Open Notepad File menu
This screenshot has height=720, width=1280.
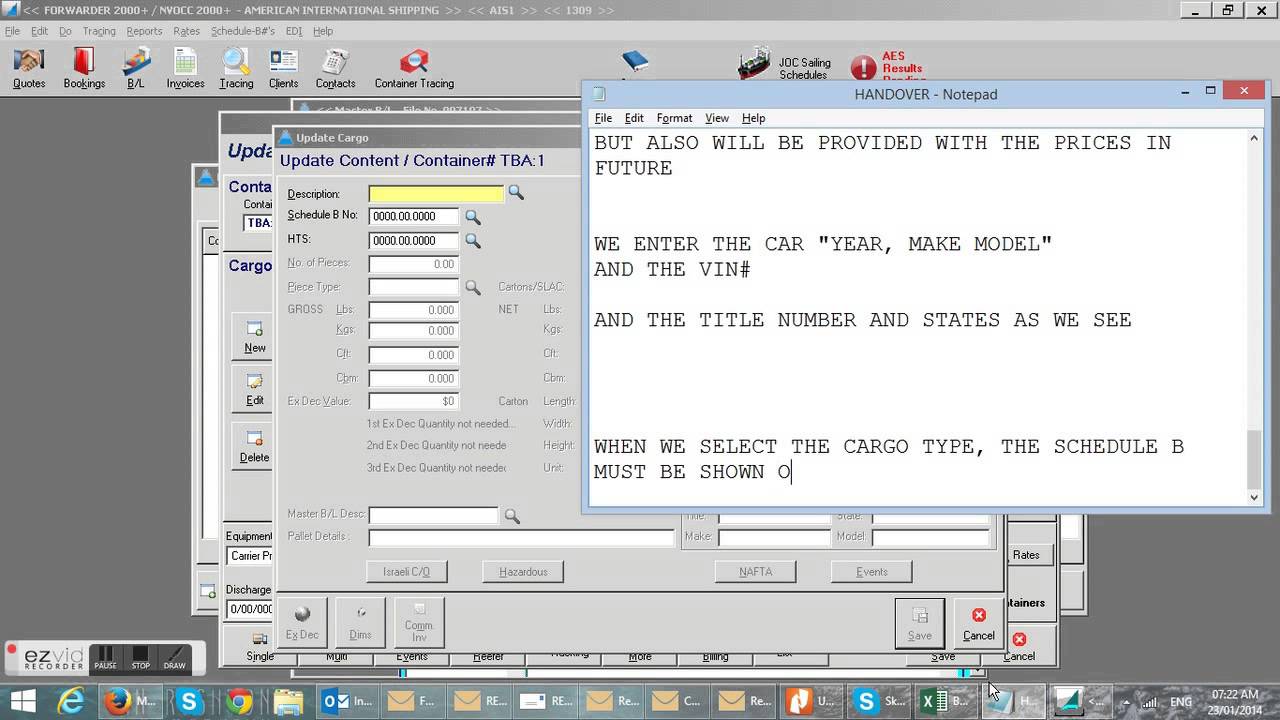pos(603,118)
